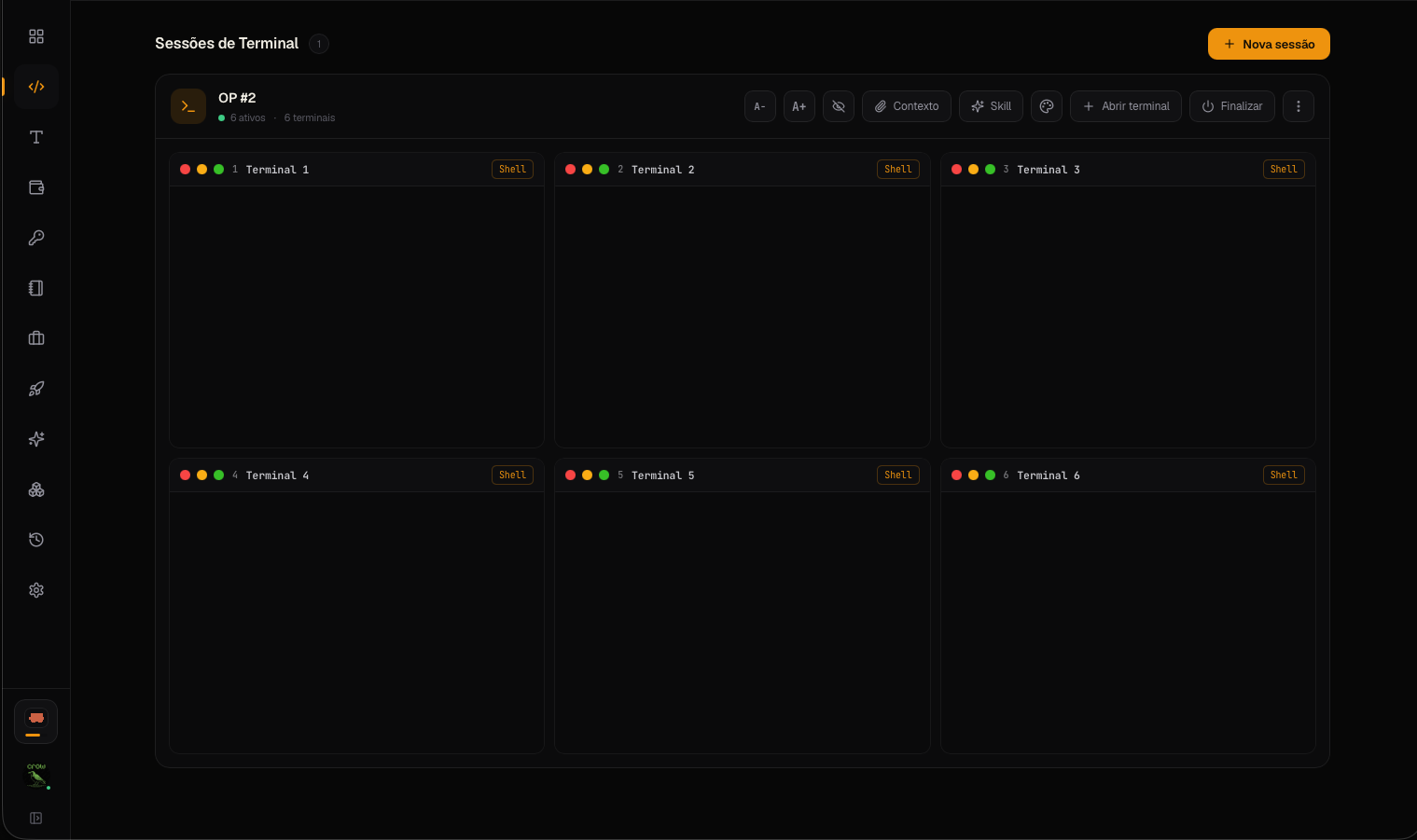The width and height of the screenshot is (1417, 840).
Task: Click the green dot on Terminal 3
Action: 990,170
